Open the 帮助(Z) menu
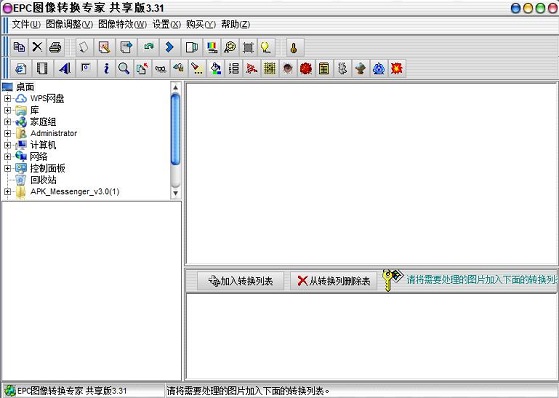The image size is (559, 398). pyautogui.click(x=235, y=24)
